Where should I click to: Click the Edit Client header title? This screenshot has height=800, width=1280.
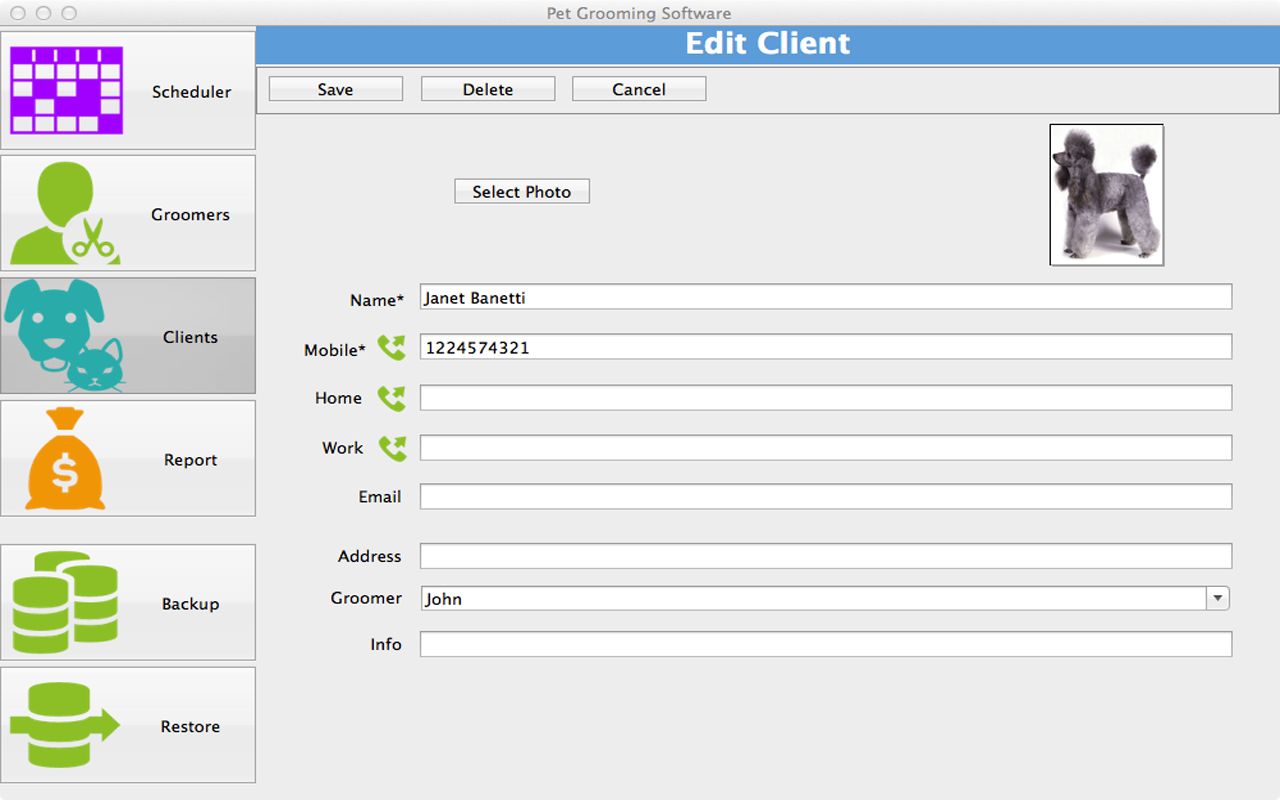(768, 44)
